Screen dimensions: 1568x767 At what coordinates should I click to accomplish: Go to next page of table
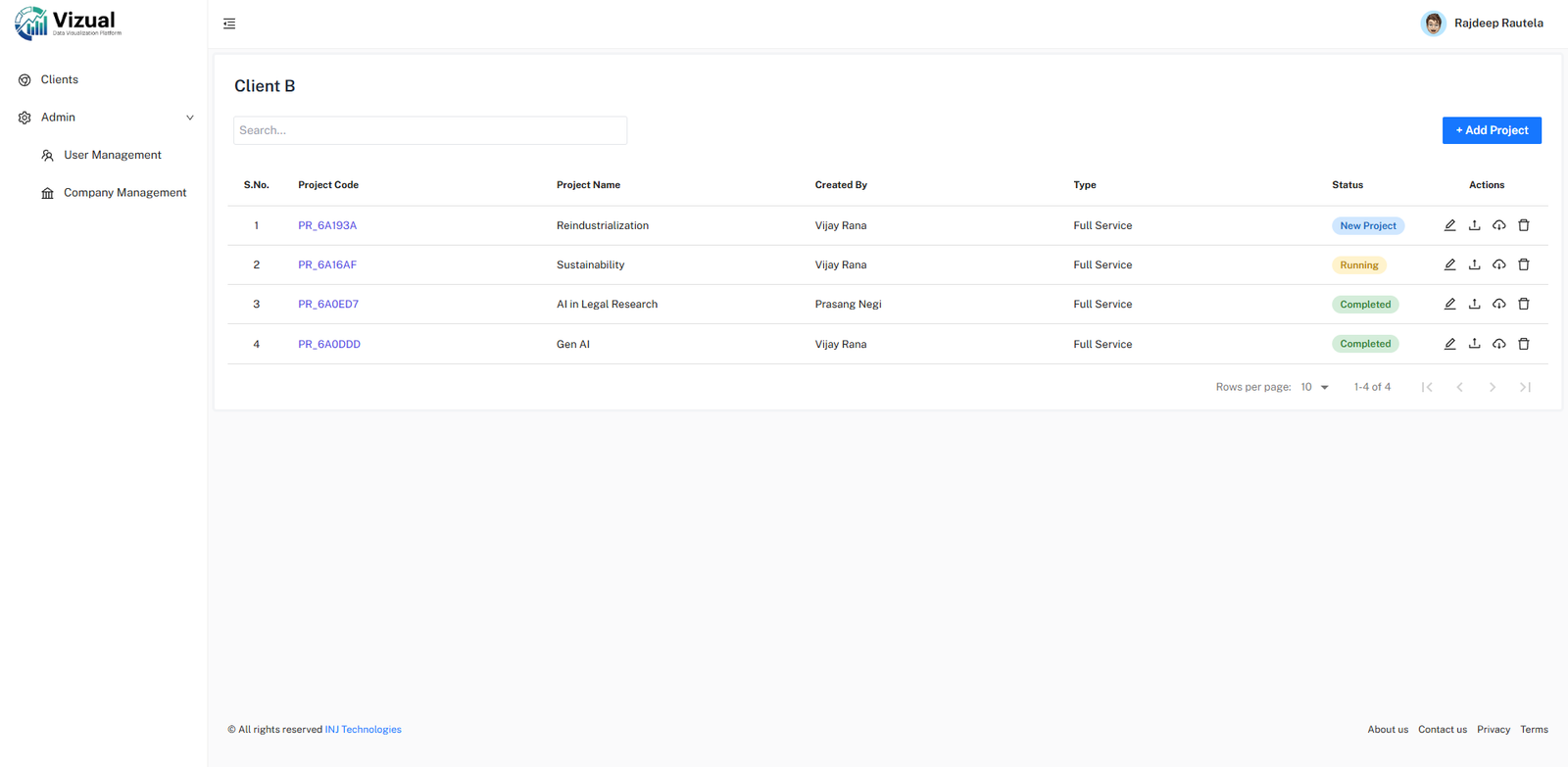coord(1493,387)
